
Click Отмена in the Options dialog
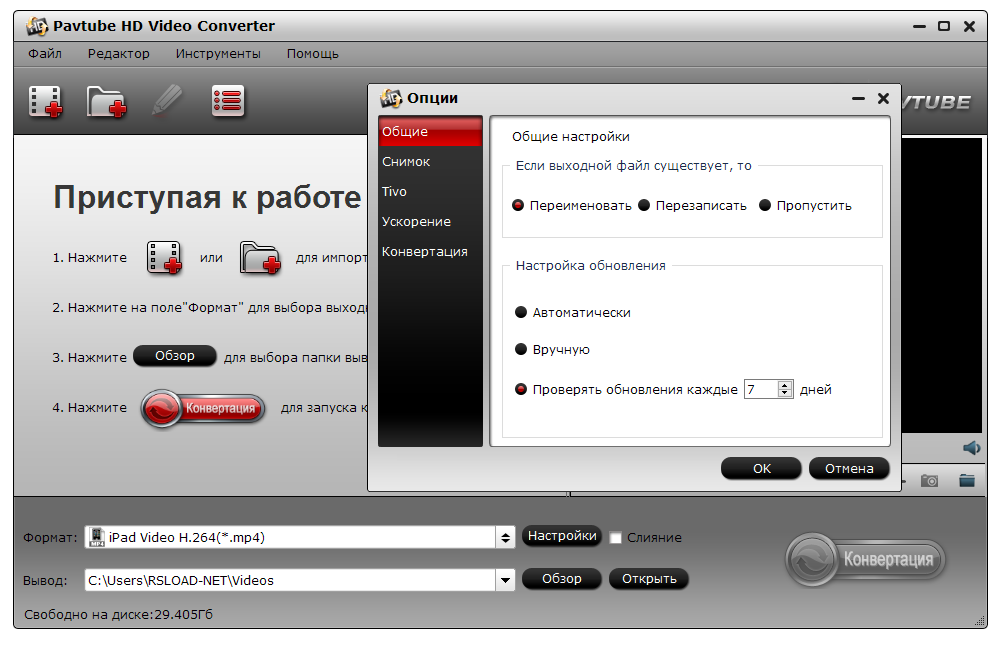click(849, 469)
